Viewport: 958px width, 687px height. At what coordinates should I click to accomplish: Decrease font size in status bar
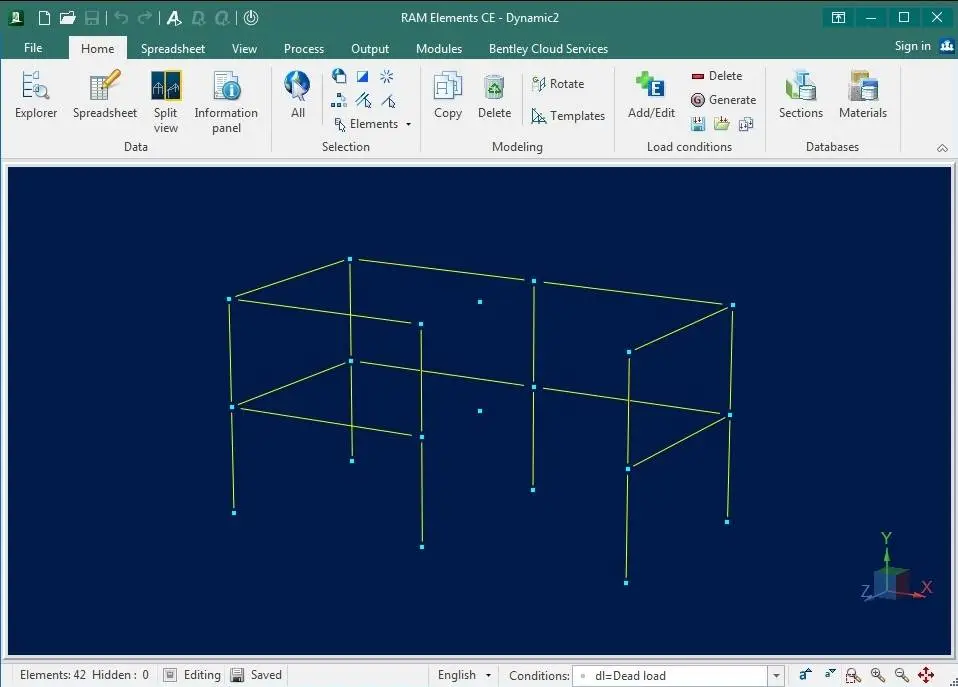[830, 674]
